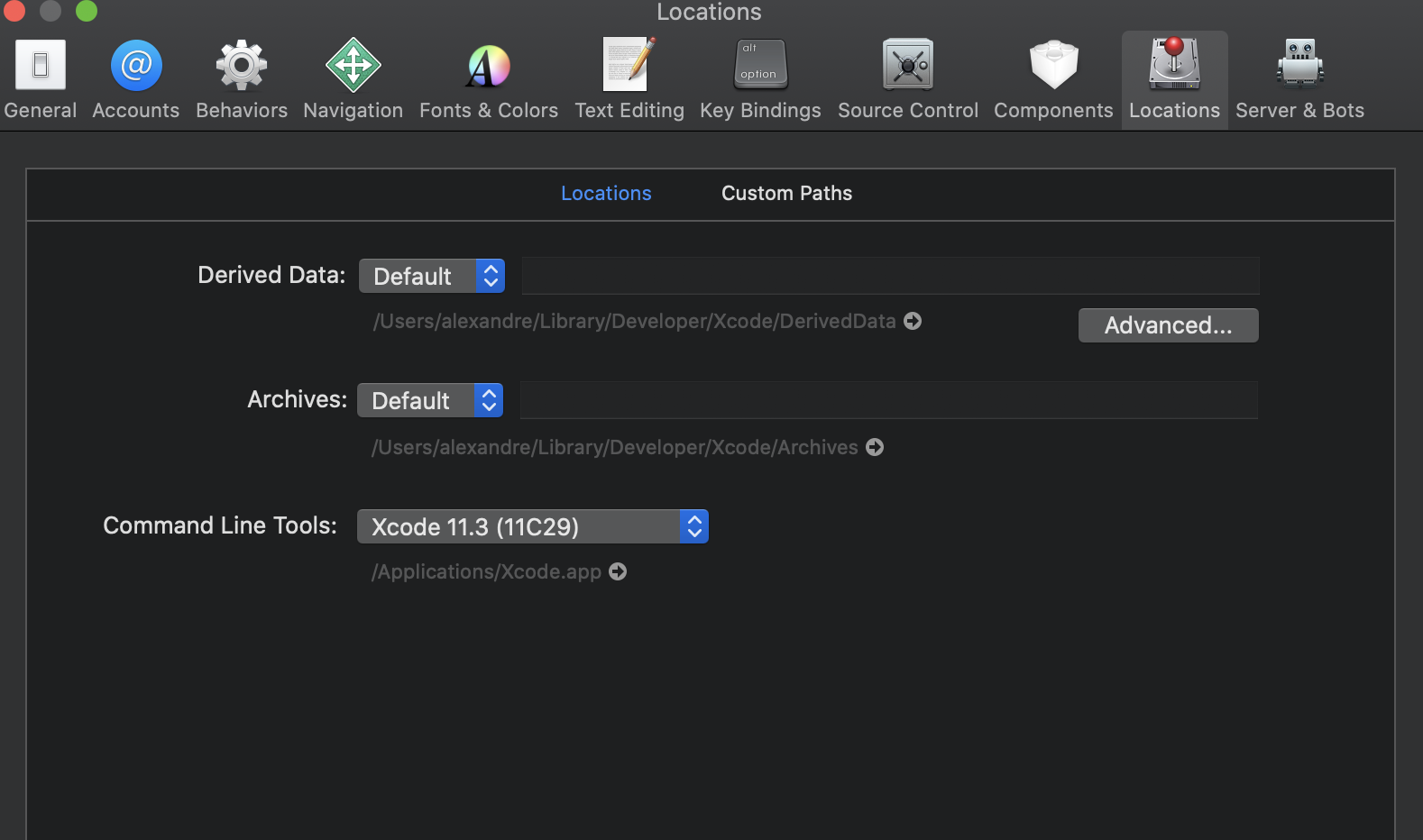Reveal Xcode.app path via arrow icon
The width and height of the screenshot is (1423, 840).
click(x=618, y=571)
